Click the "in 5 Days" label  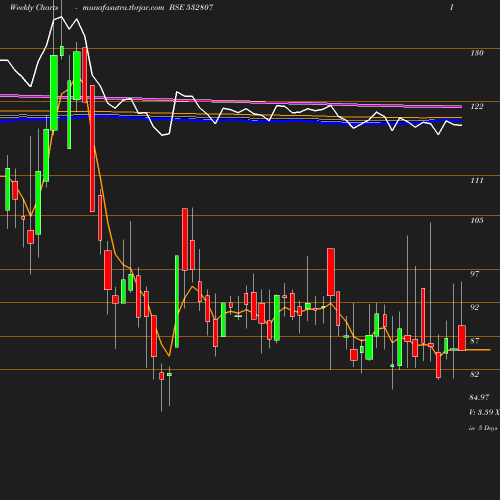(483, 428)
